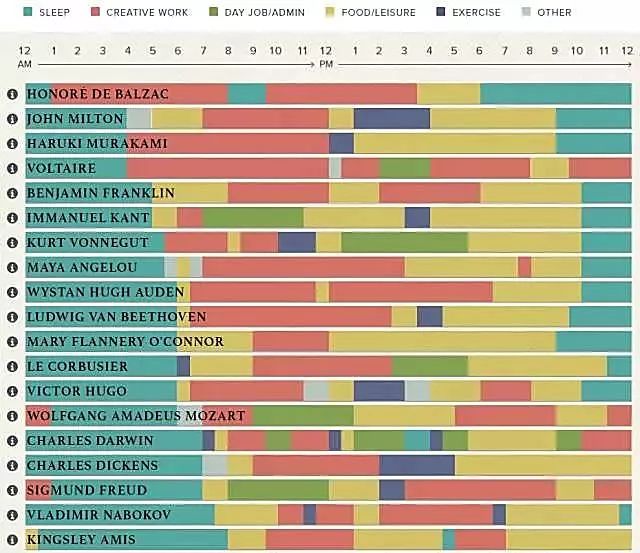Show info for Victor Hugo row
640x553 pixels.
(x=12, y=391)
